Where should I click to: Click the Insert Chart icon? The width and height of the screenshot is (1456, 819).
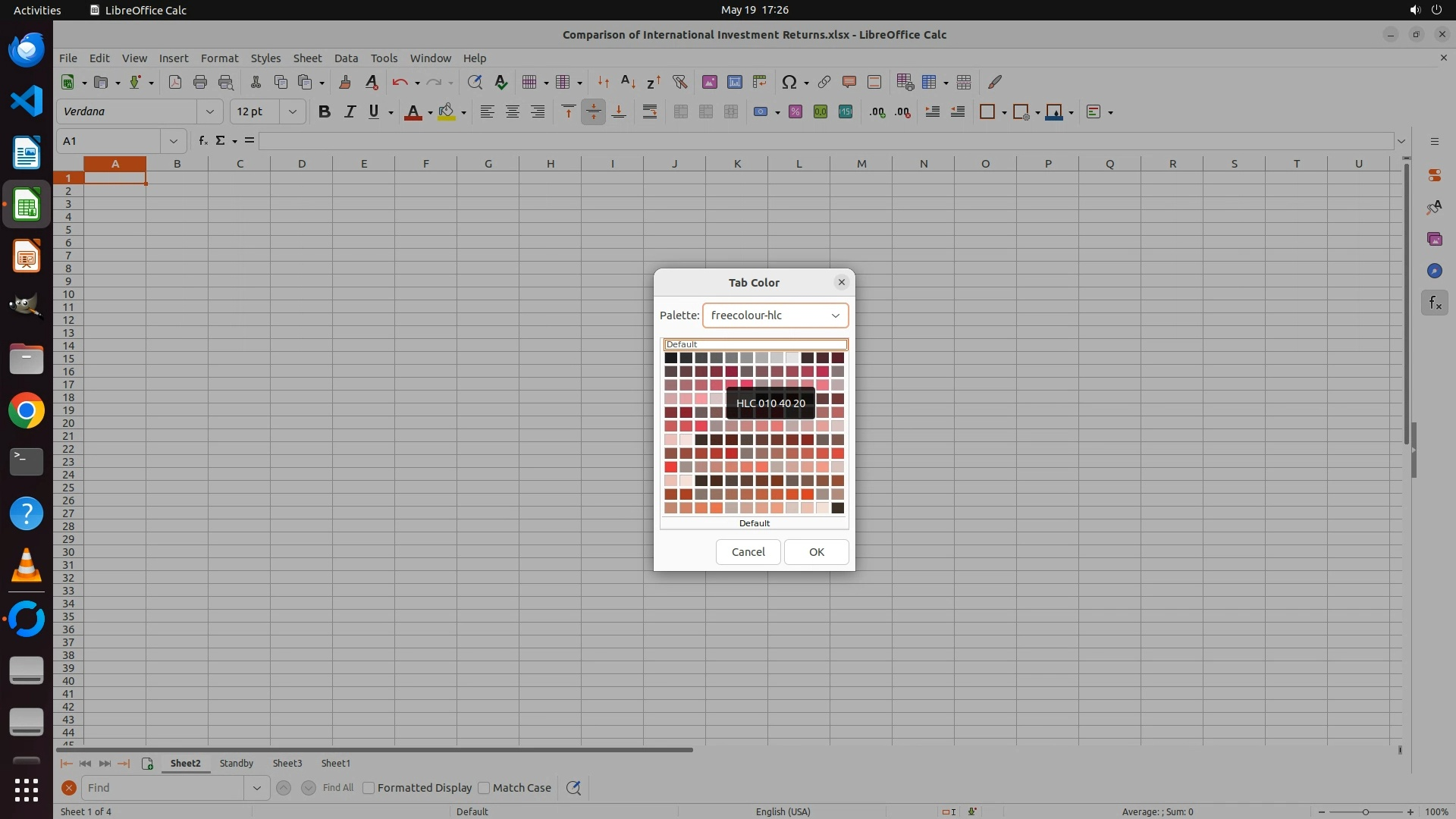point(734,82)
